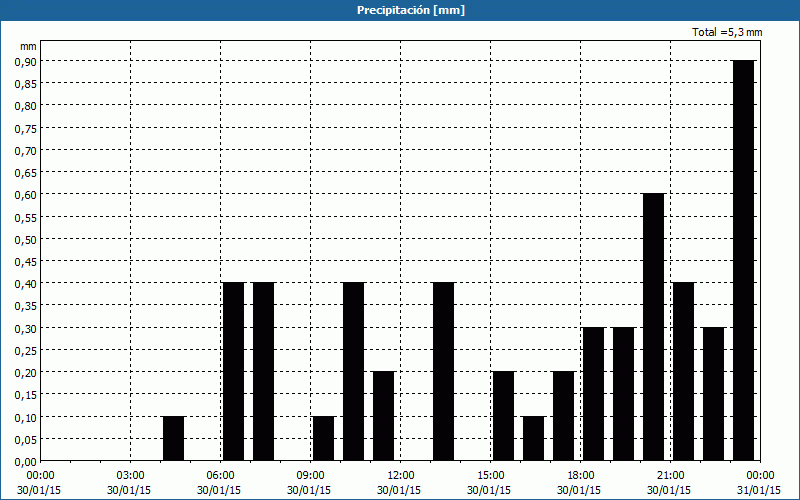Image resolution: width=800 pixels, height=500 pixels.
Task: Click the 0,35 y-axis label
Action: [x=26, y=306]
